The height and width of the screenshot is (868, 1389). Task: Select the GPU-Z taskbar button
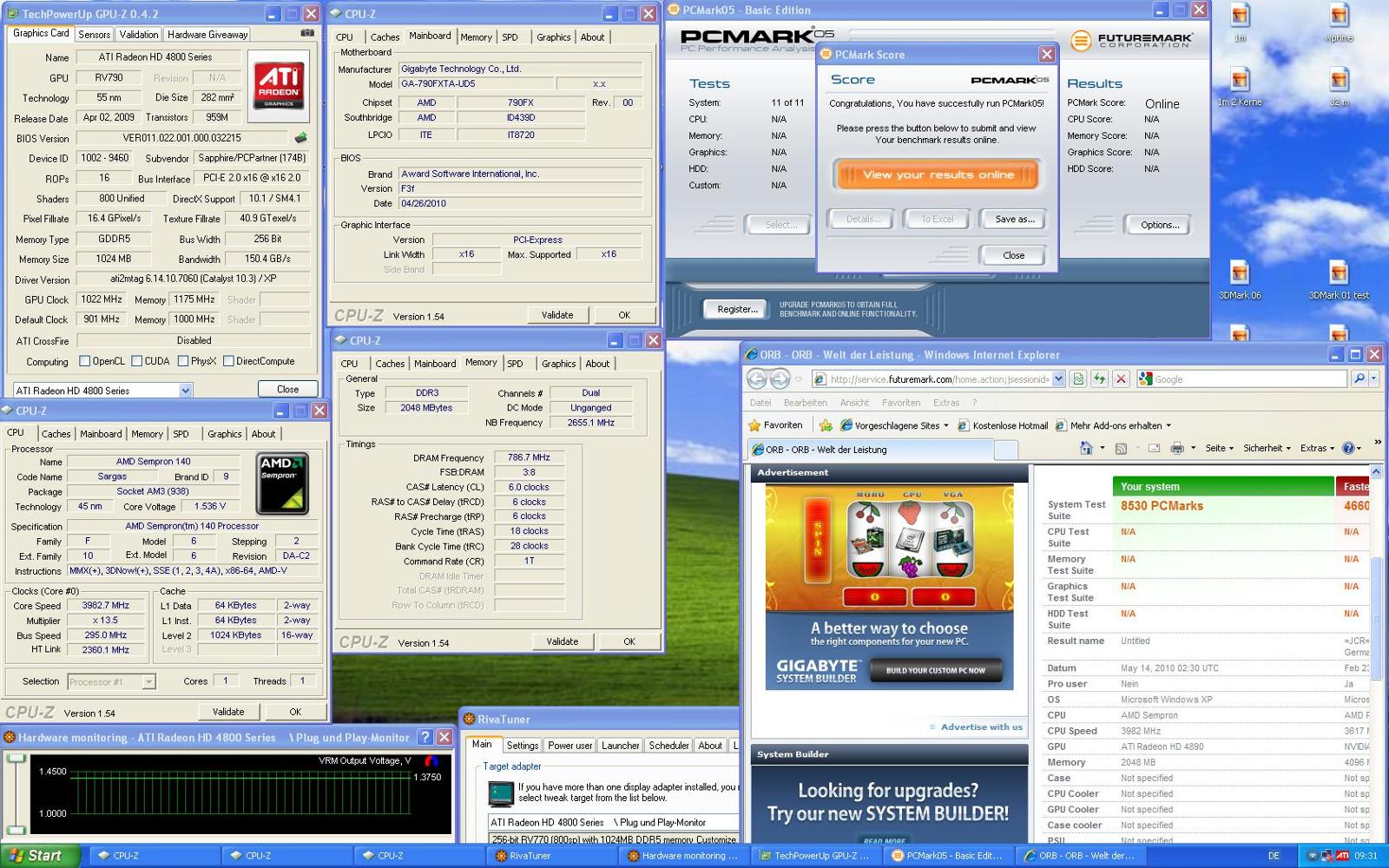pyautogui.click(x=816, y=856)
